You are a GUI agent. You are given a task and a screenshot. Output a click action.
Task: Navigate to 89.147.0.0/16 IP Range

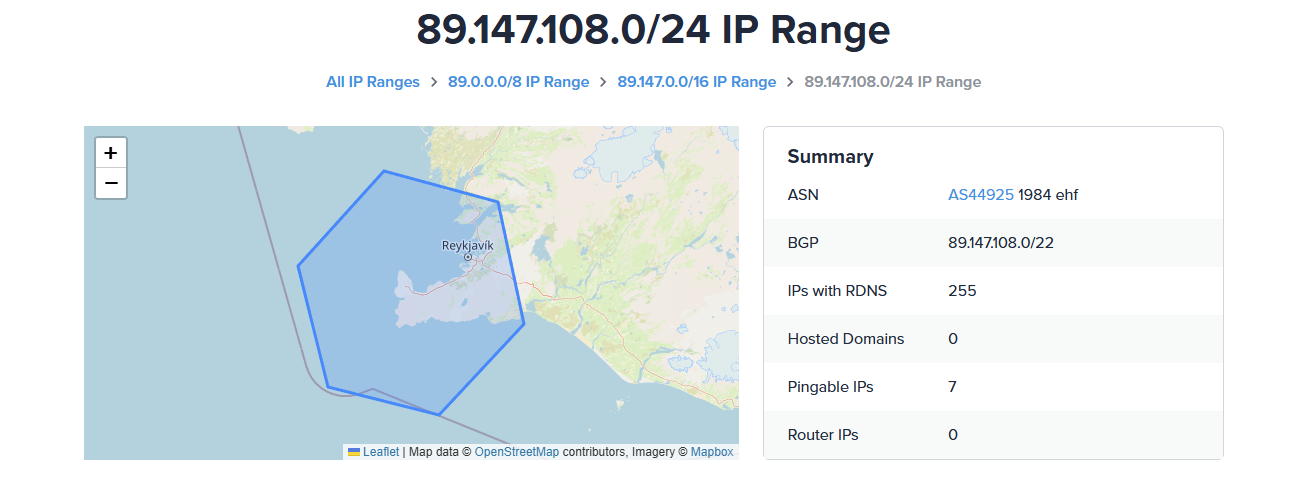pos(696,82)
